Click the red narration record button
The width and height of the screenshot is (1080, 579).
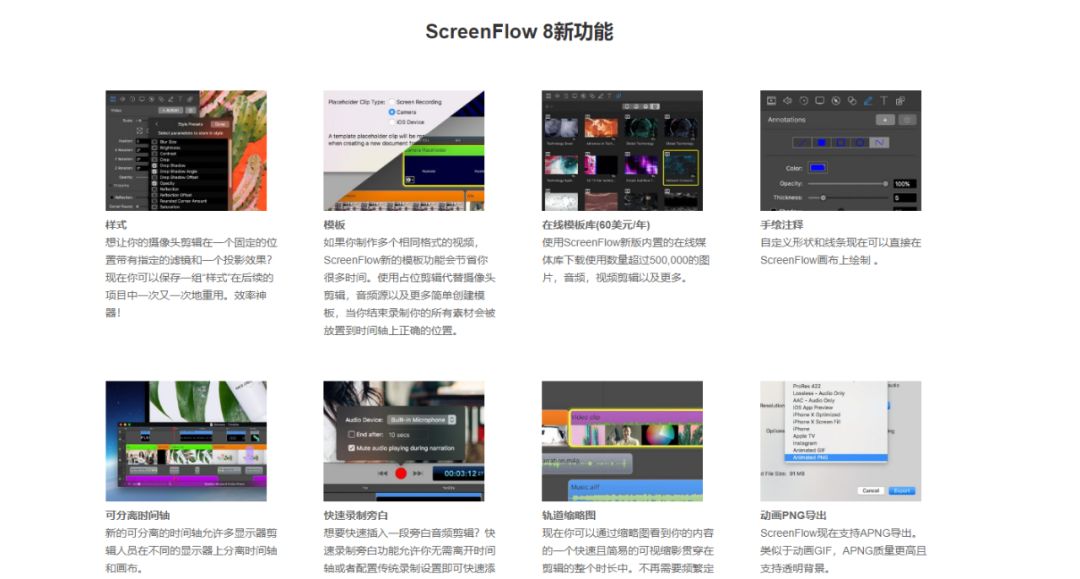[x=401, y=473]
